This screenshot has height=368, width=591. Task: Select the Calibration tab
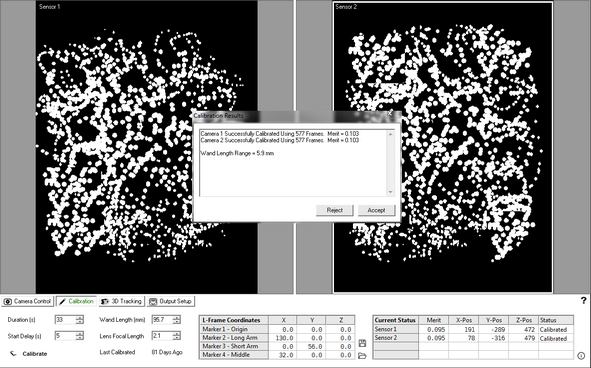point(76,301)
